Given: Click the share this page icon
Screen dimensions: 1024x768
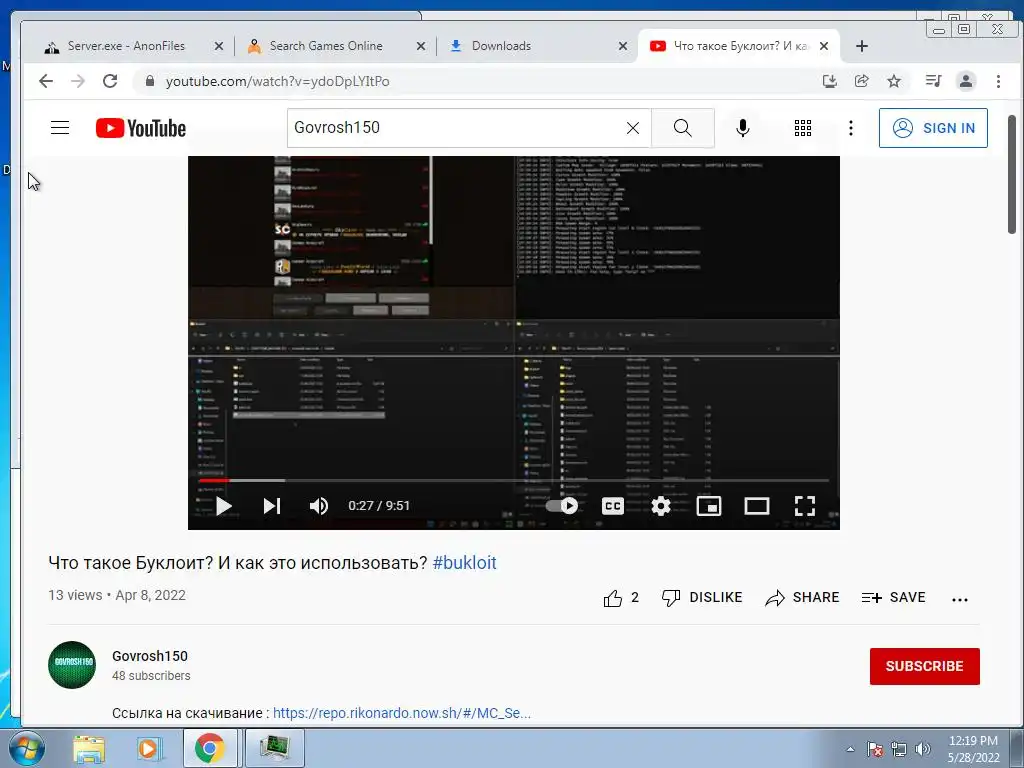Looking at the screenshot, I should tap(861, 81).
